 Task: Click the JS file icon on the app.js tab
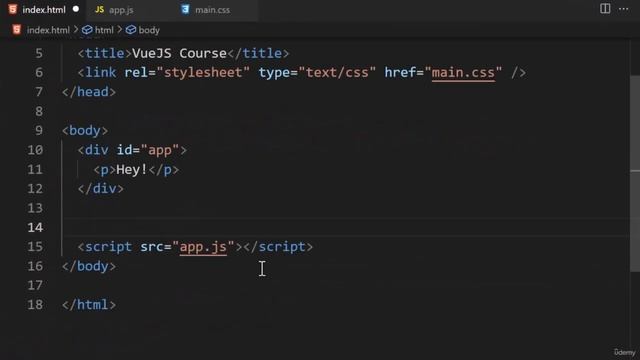[x=99, y=9]
